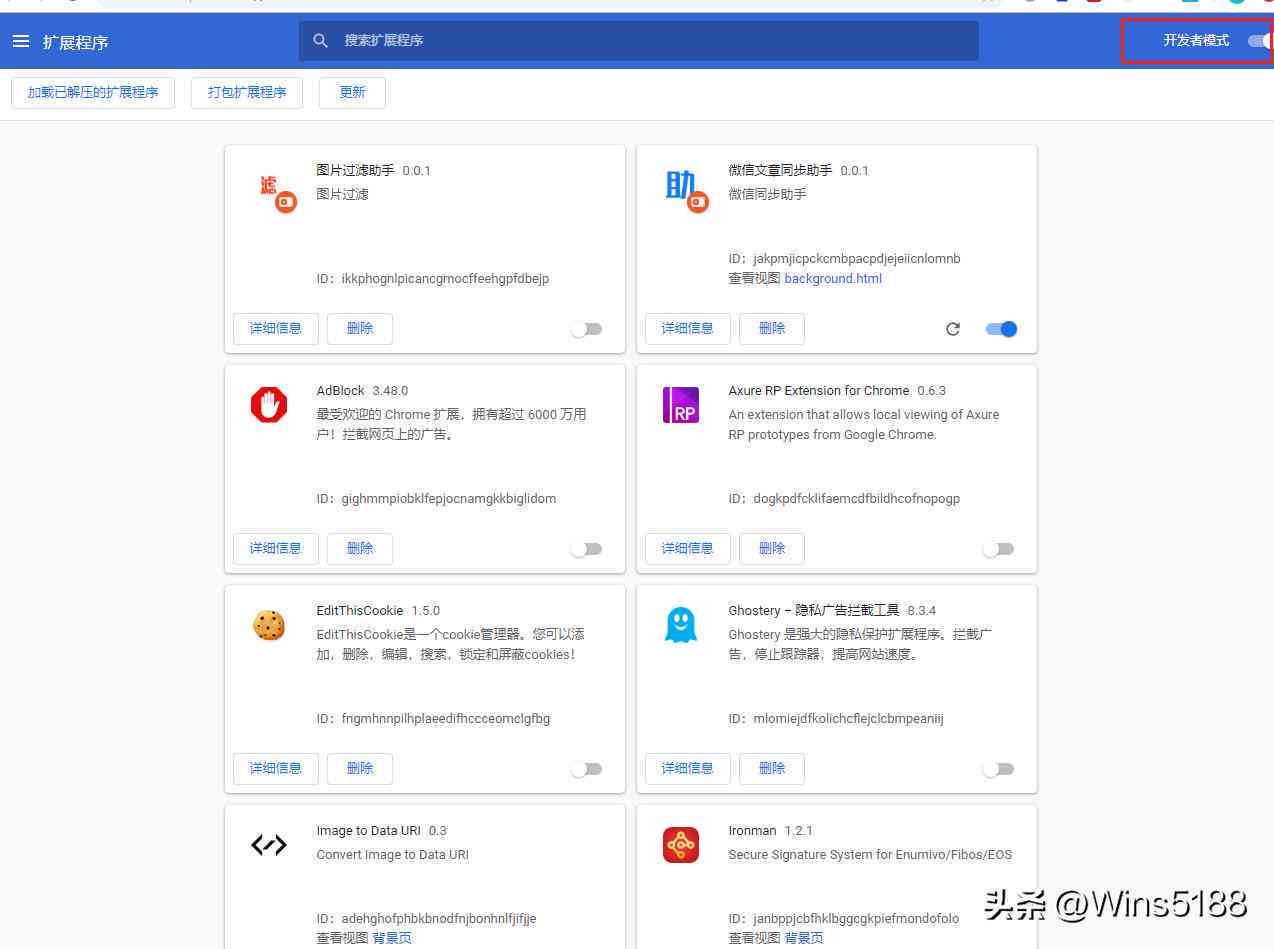
Task: Disable the 微信文章同步助手 extension
Action: (x=1001, y=329)
